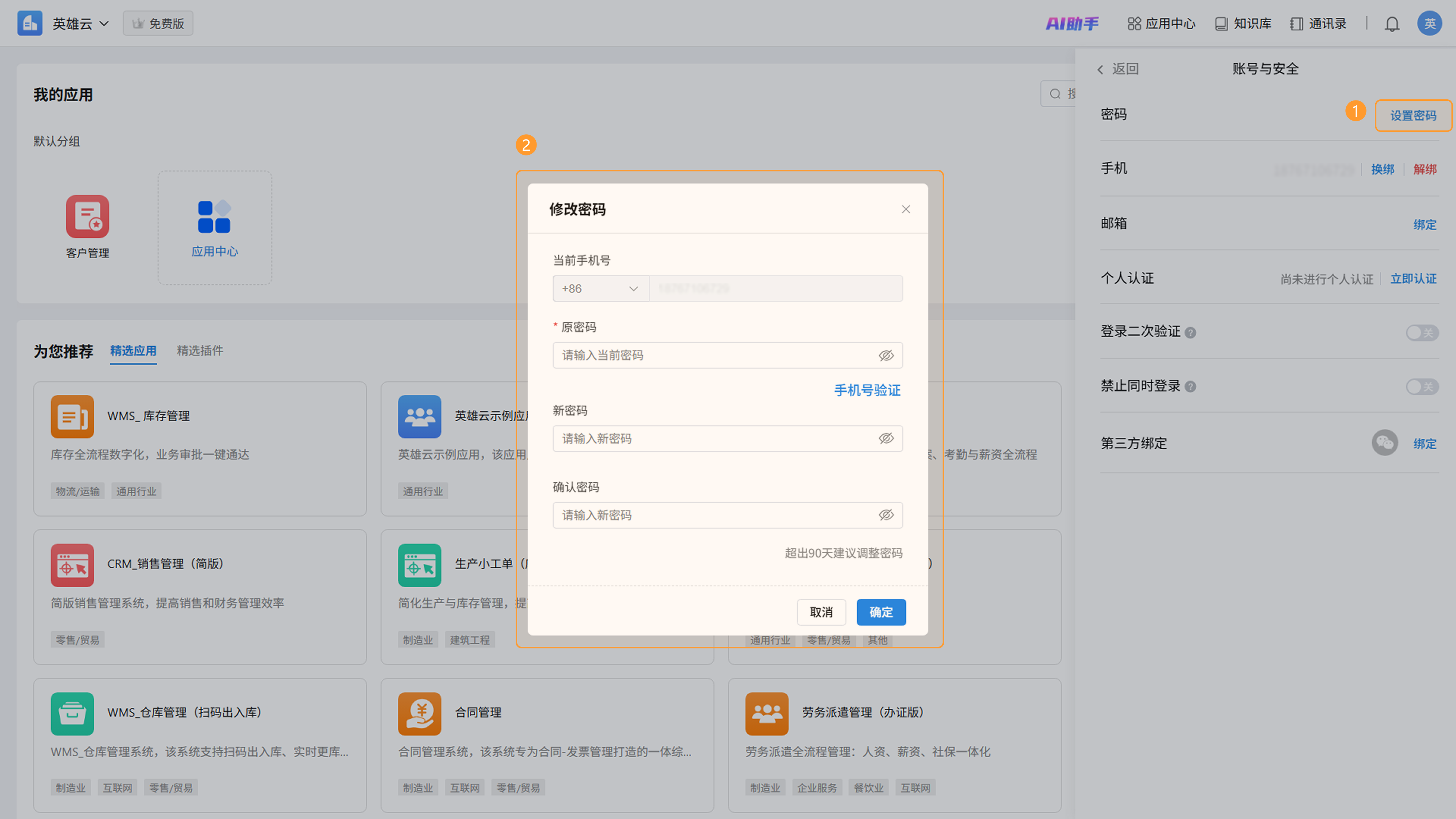Click the 确定 button in dialog
Screen dimensions: 1456x819
880,612
